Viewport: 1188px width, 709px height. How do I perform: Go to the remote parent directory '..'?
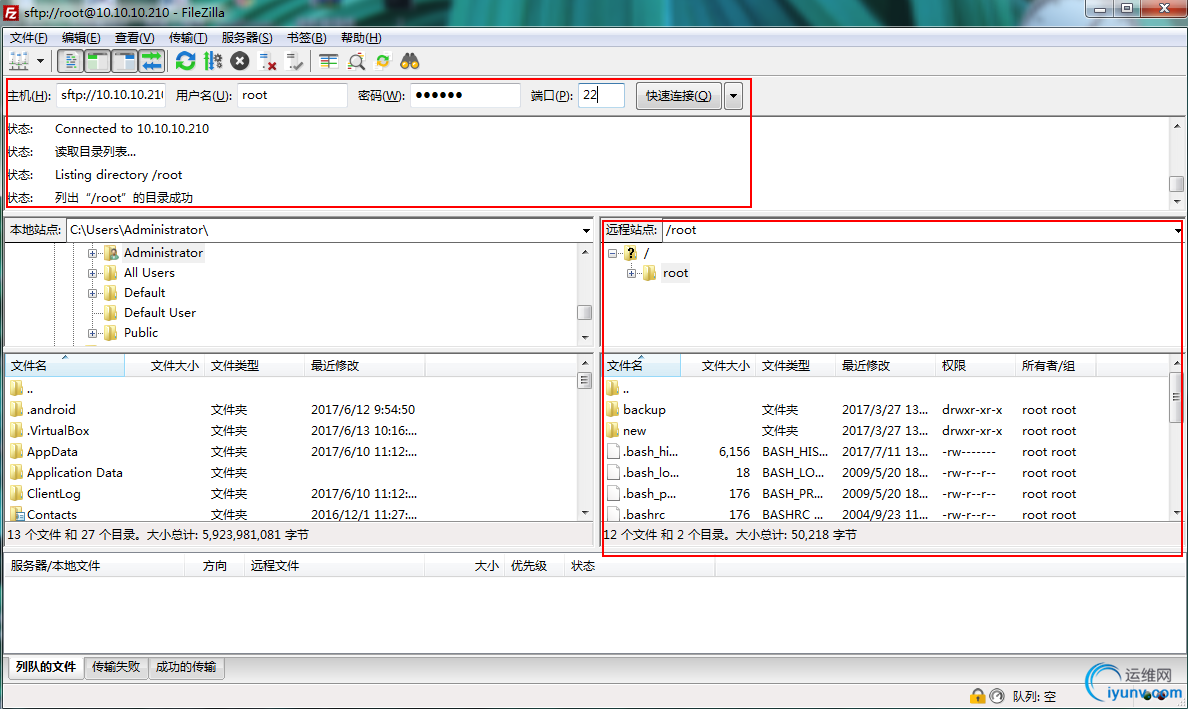626,389
